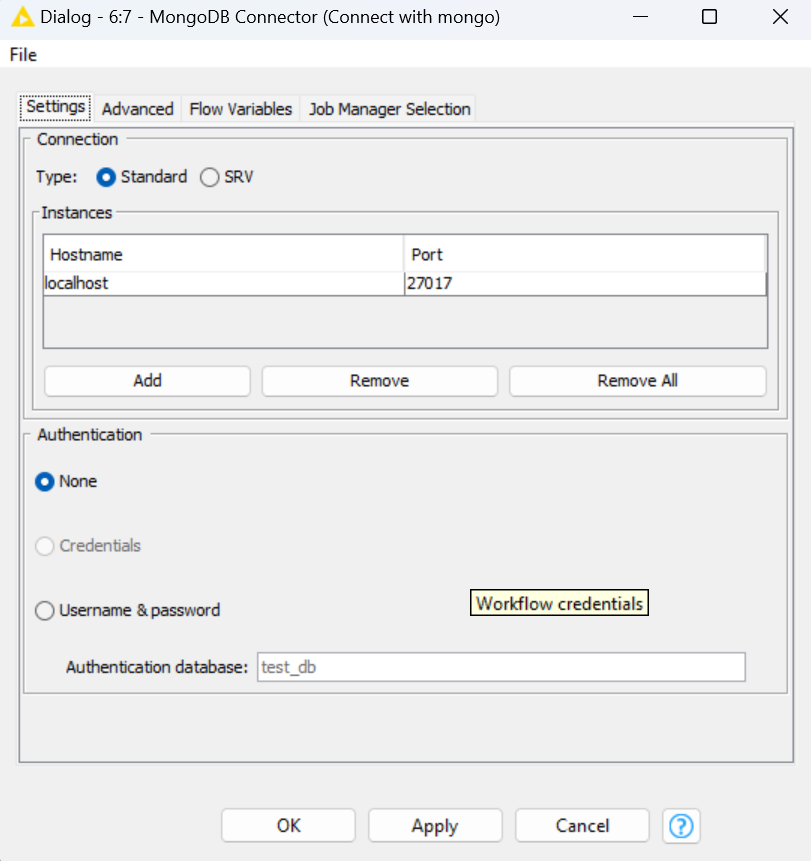The image size is (811, 861).
Task: Switch to the Advanced tab
Action: pos(137,109)
